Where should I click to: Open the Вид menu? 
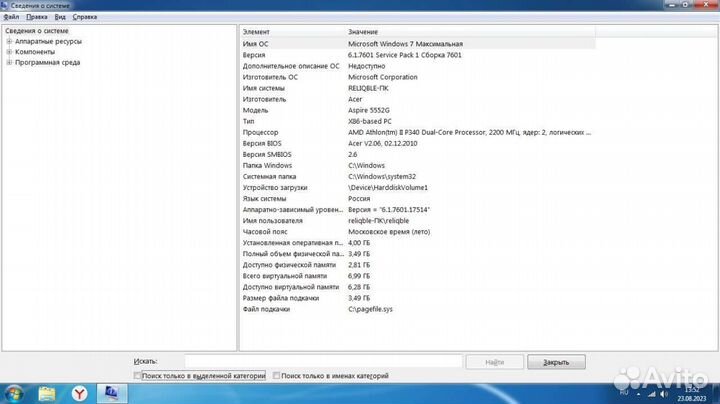tap(60, 17)
